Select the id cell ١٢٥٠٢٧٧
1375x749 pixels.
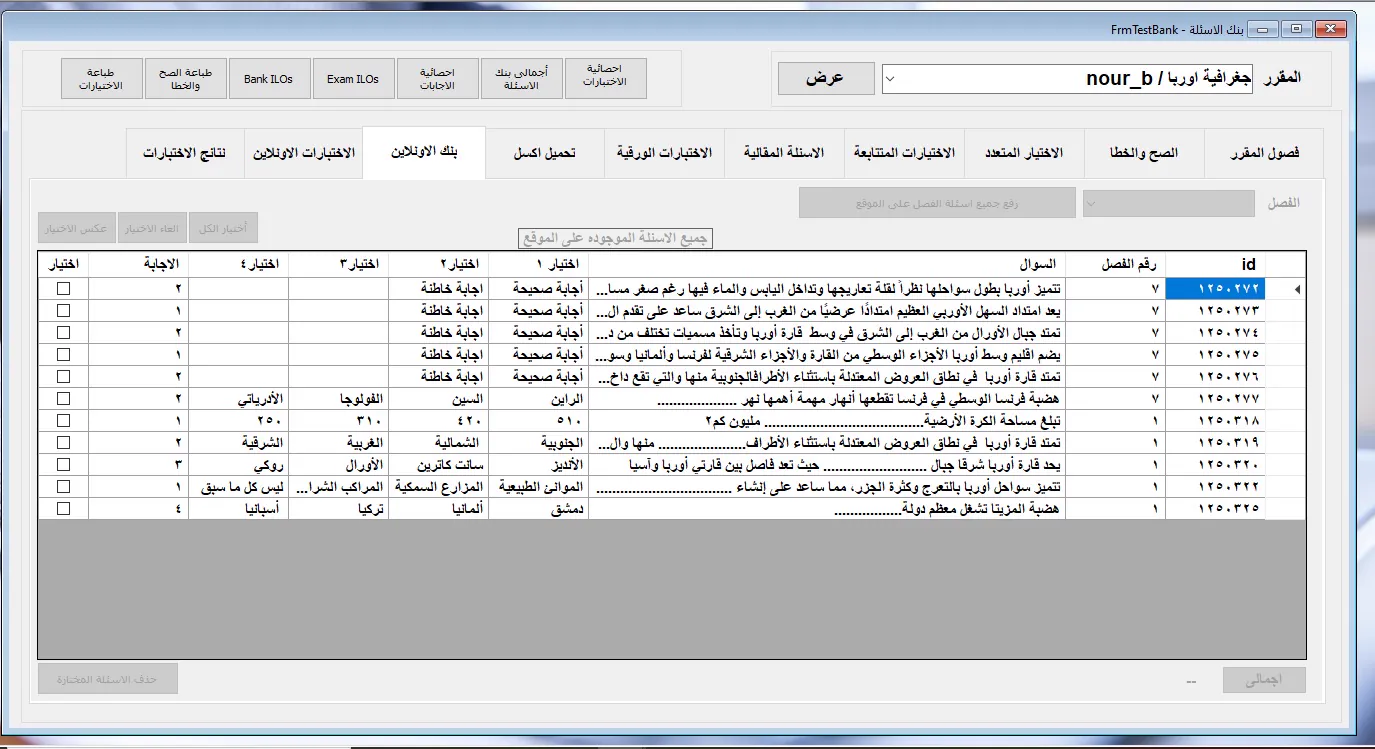click(x=1215, y=398)
